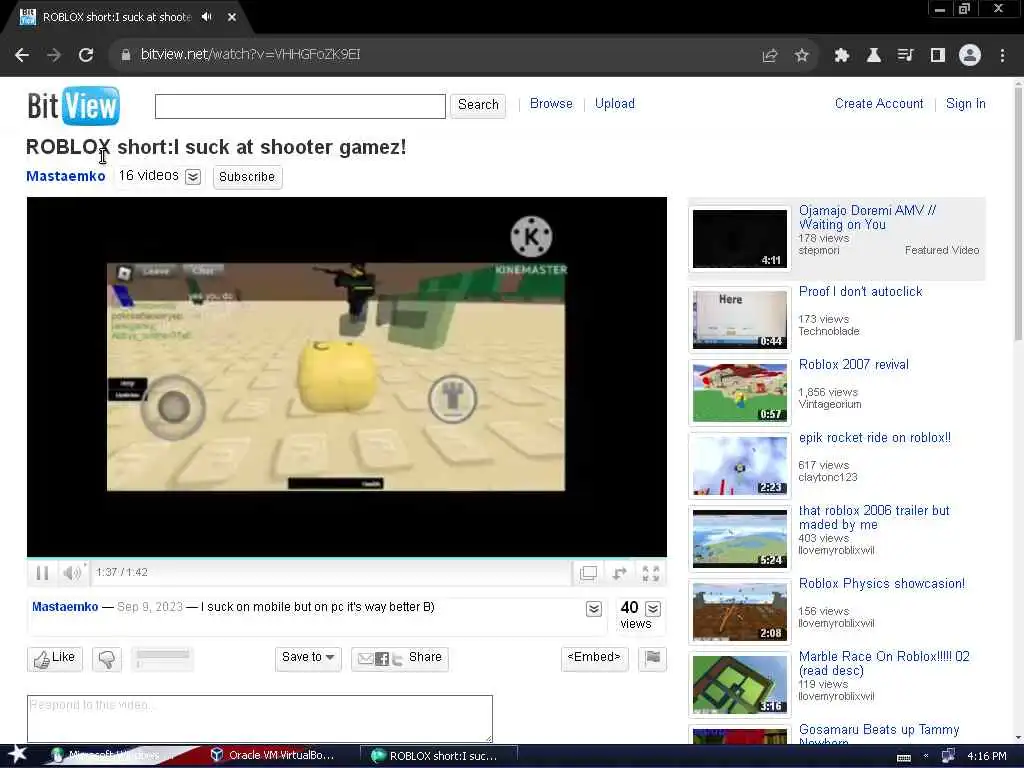
Task: Go back with the browser back arrow
Action: click(x=22, y=55)
